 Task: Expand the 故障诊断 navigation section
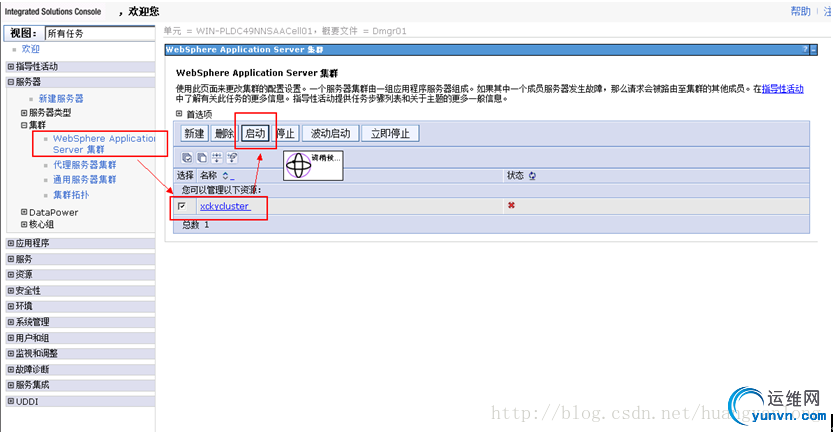point(11,369)
